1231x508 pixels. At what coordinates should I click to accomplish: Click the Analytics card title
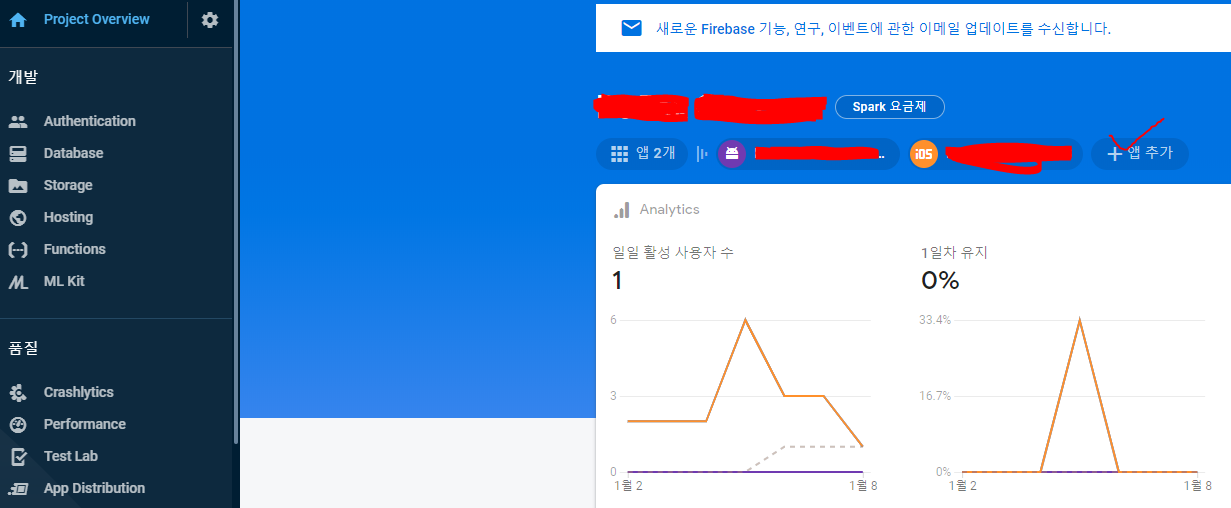point(670,210)
